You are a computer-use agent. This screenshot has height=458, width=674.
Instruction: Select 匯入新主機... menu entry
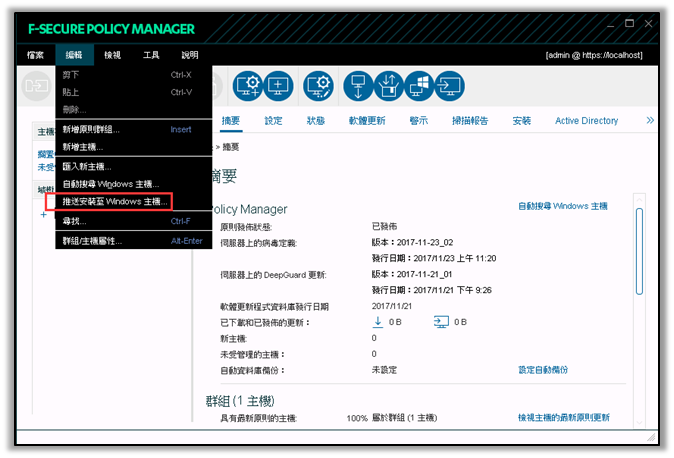[134, 166]
